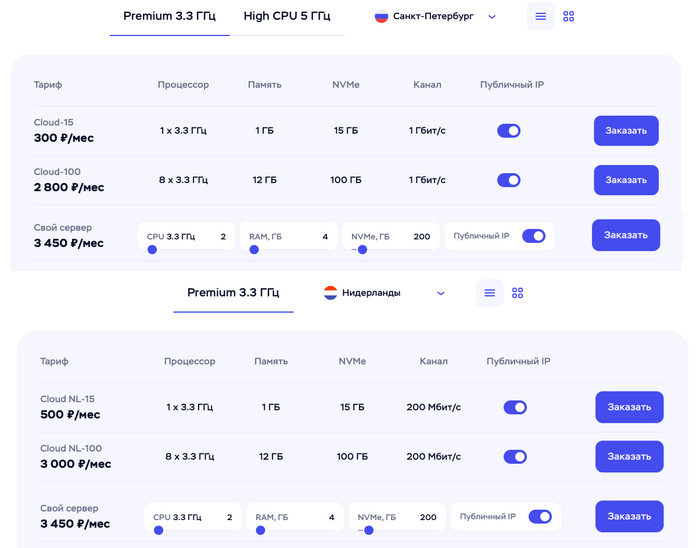
Task: Expand the Санкт-Петербург location dropdown
Action: 492,17
